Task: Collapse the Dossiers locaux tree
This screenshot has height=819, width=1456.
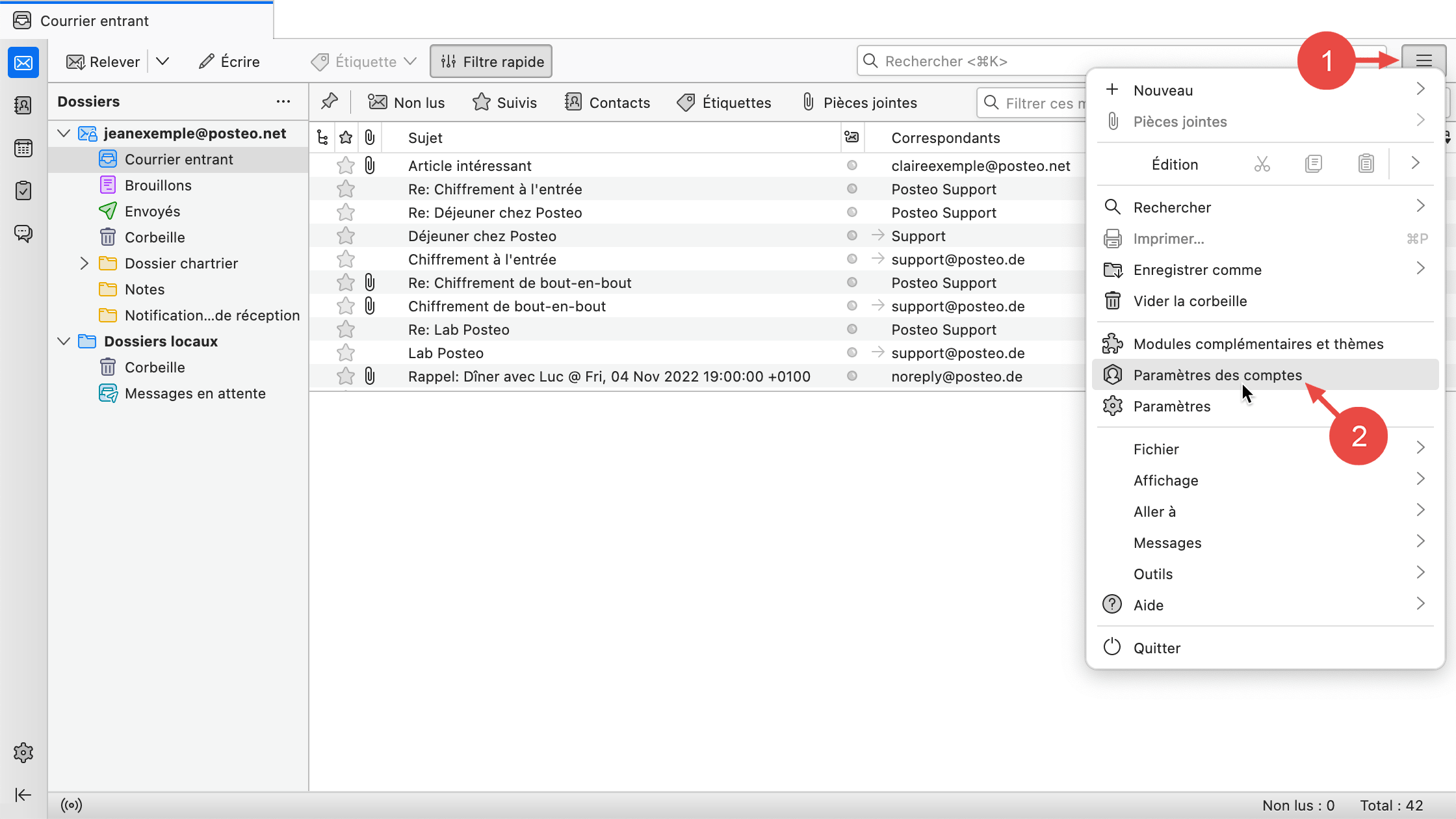Action: tap(64, 341)
